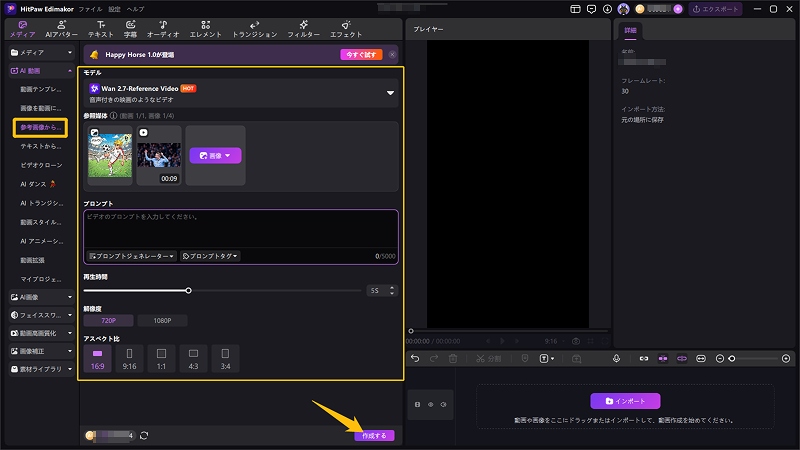Image resolution: width=800 pixels, height=450 pixels.
Task: Open the AIアバター tab
Action: point(61,29)
